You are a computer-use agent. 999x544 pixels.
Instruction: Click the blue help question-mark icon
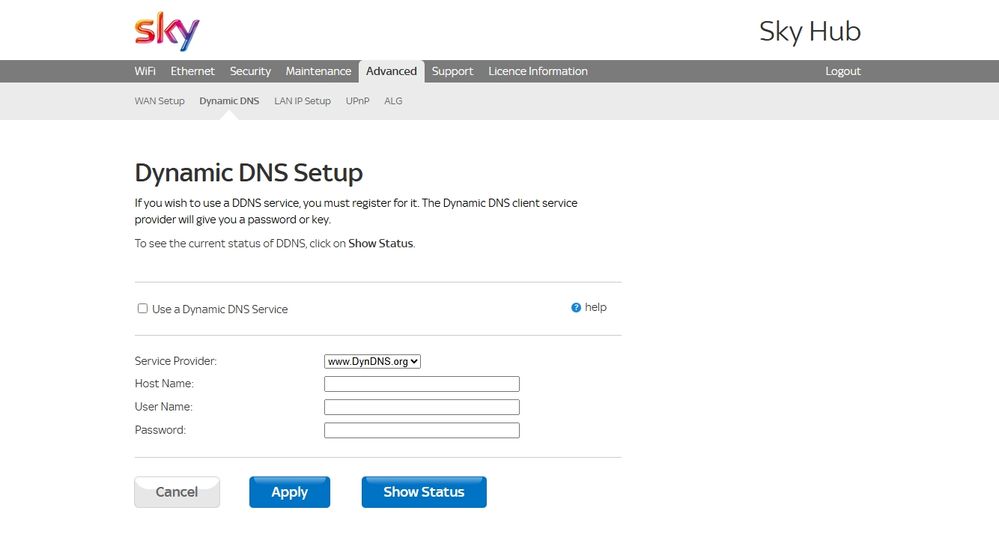pyautogui.click(x=576, y=308)
